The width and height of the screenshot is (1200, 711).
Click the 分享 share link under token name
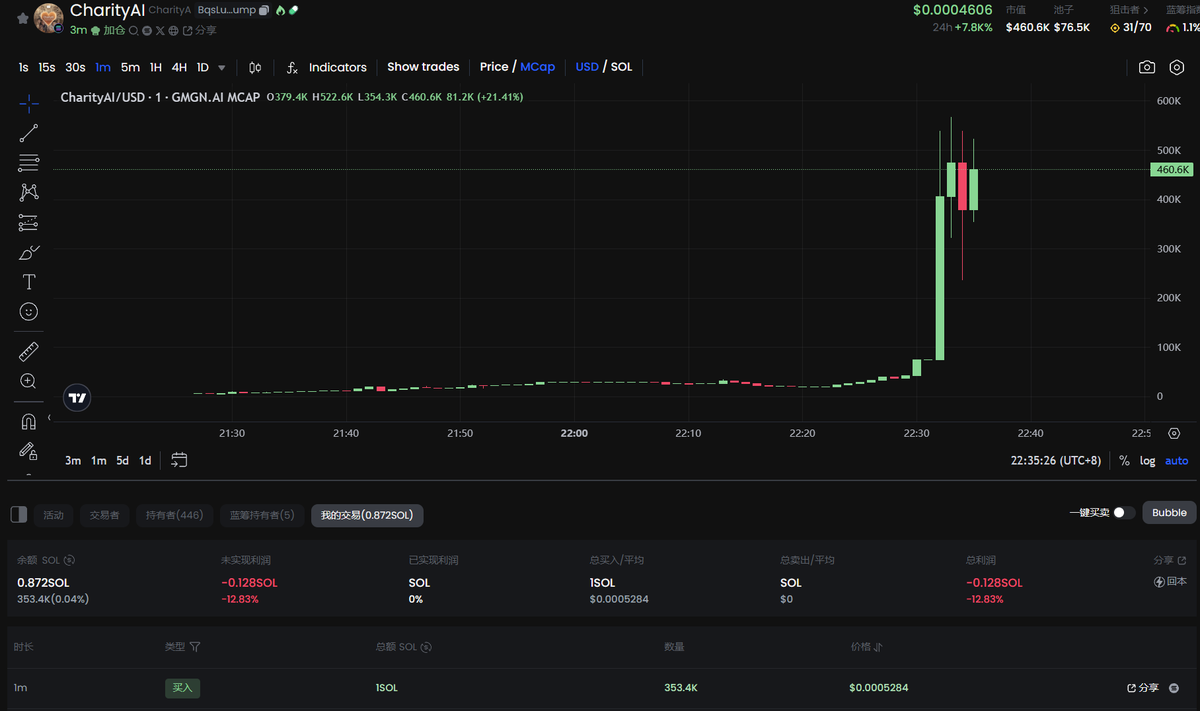[200, 31]
